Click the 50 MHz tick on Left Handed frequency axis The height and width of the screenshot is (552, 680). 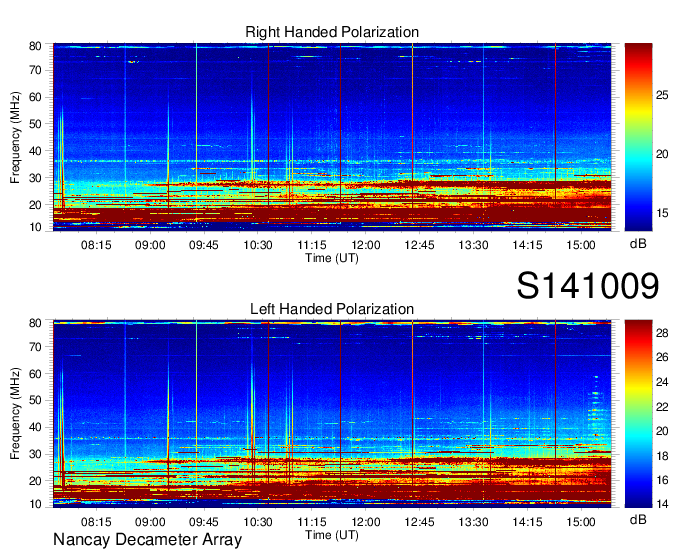tap(35, 400)
